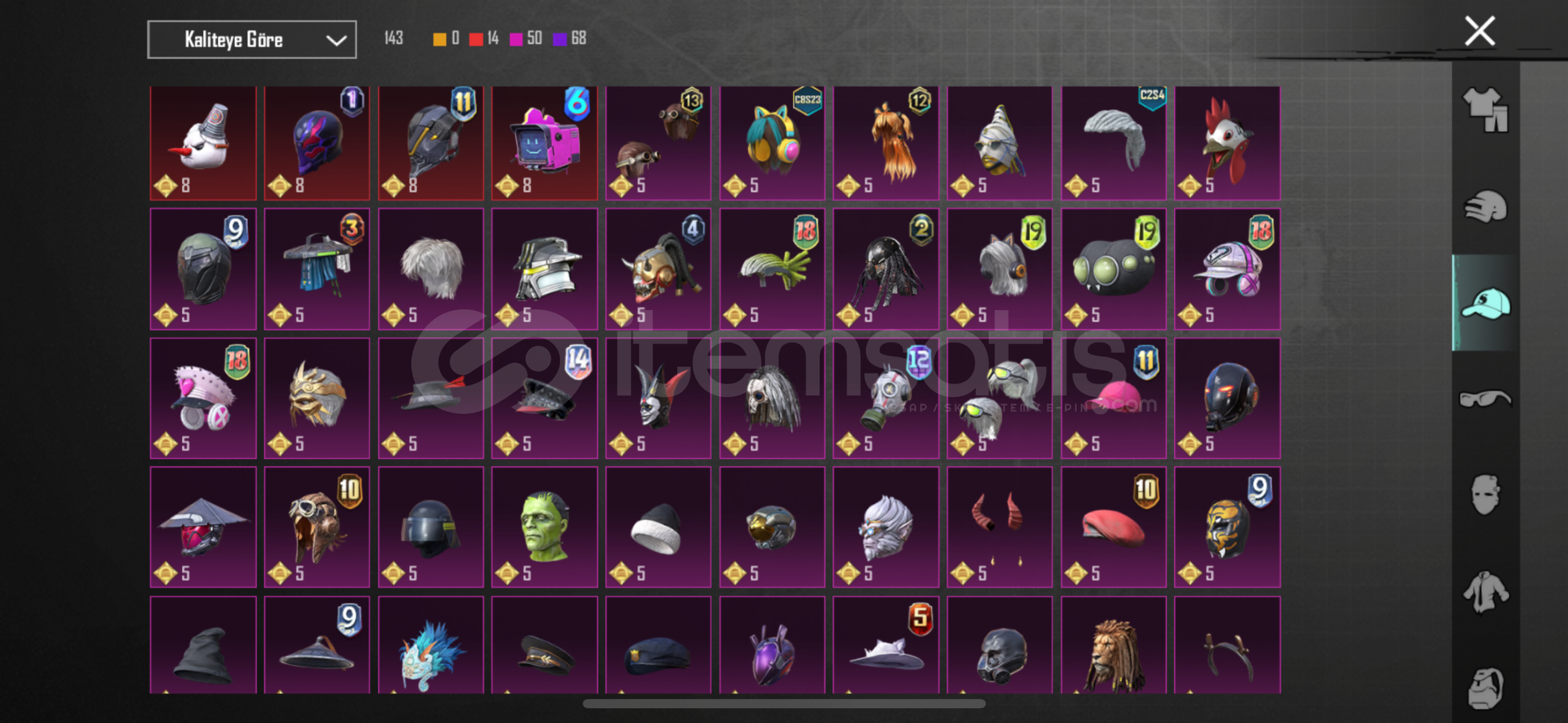
Task: Filter by the orange quality swatch
Action: coord(439,39)
